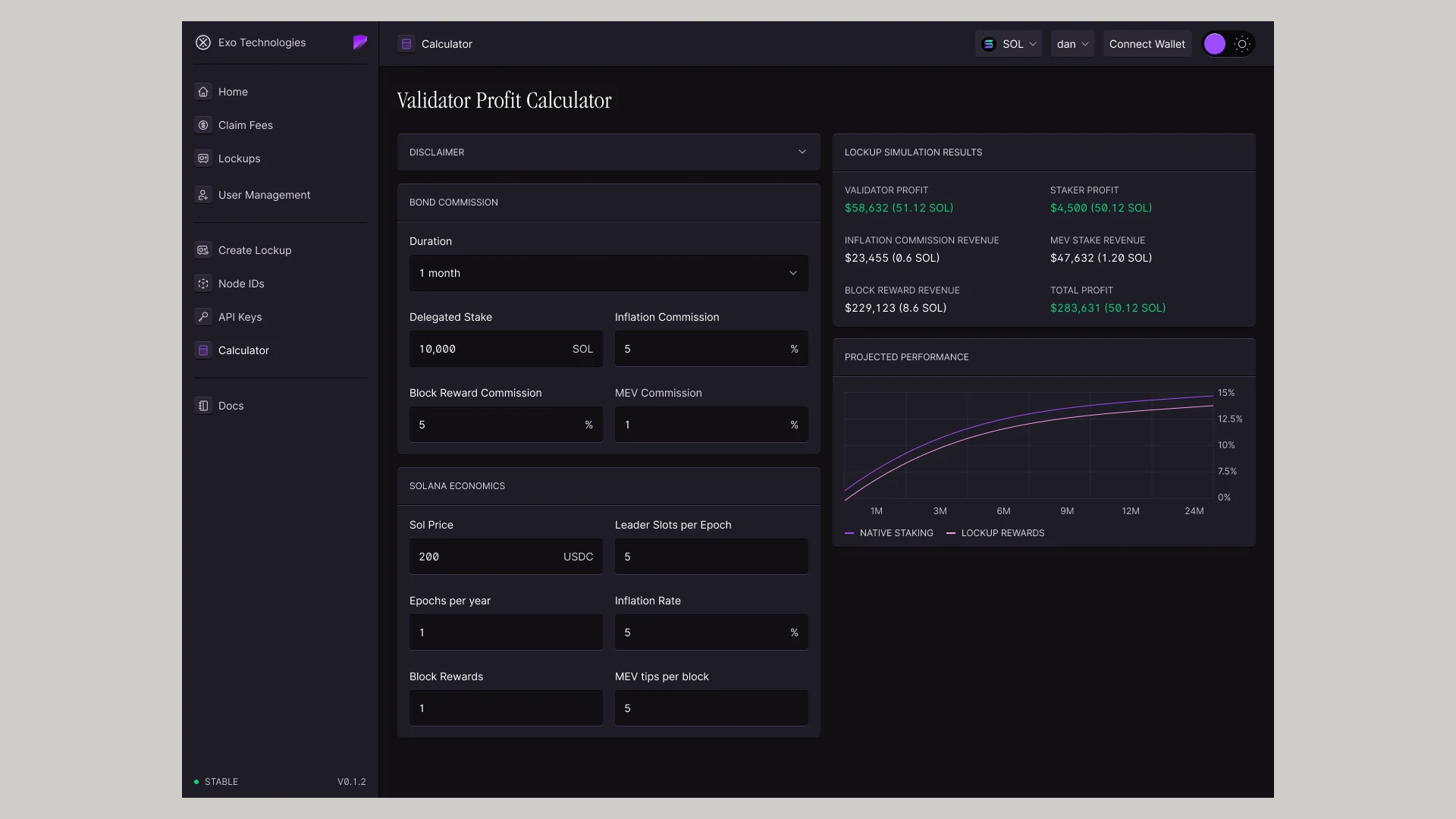
Task: Click the Connect Wallet button
Action: 1147,44
